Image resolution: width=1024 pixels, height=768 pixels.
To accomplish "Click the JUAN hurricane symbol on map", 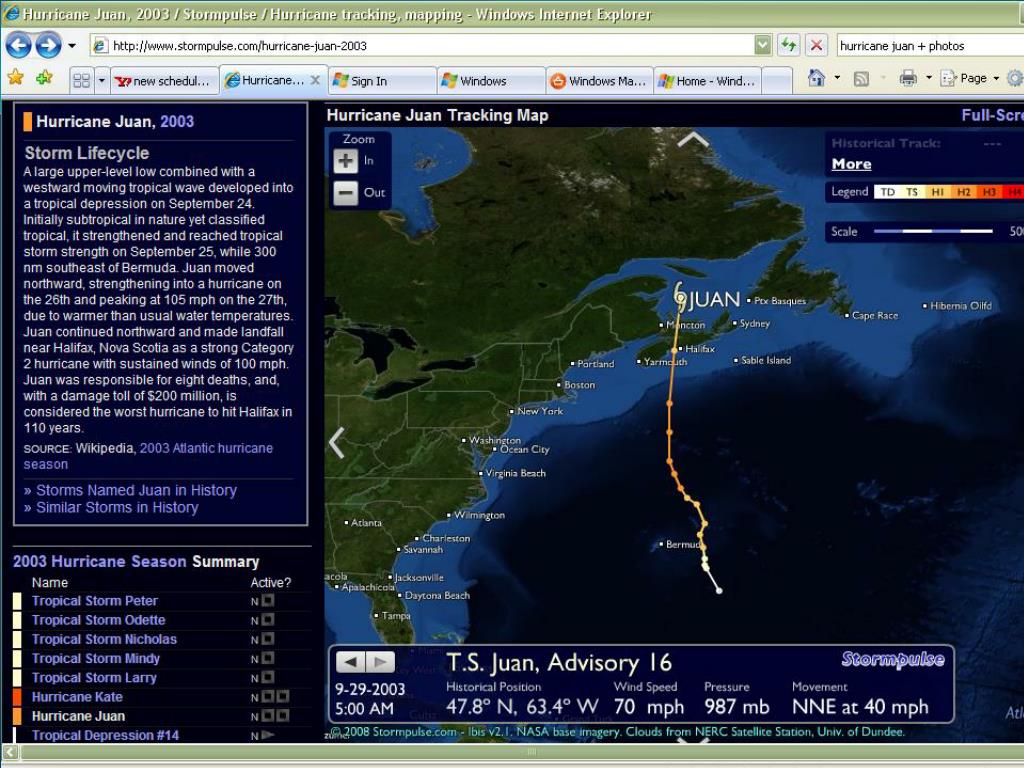I will [680, 297].
